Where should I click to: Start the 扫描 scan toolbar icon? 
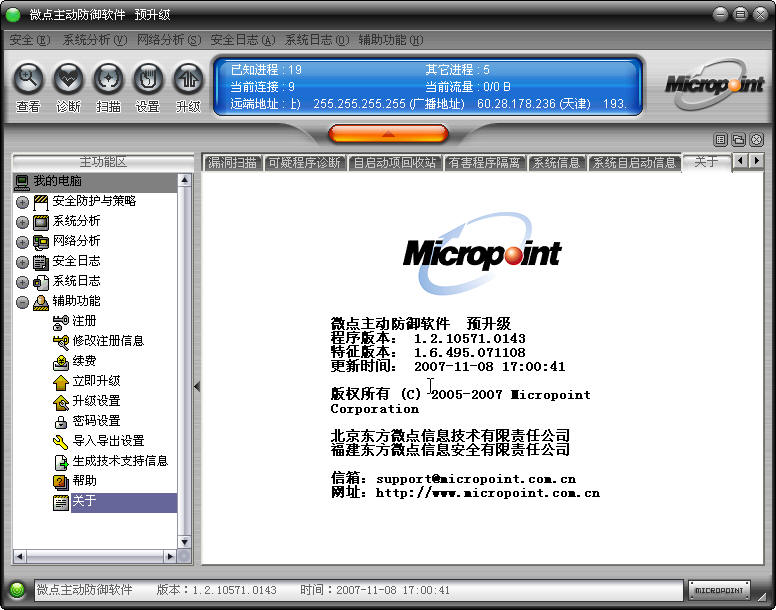pyautogui.click(x=108, y=79)
